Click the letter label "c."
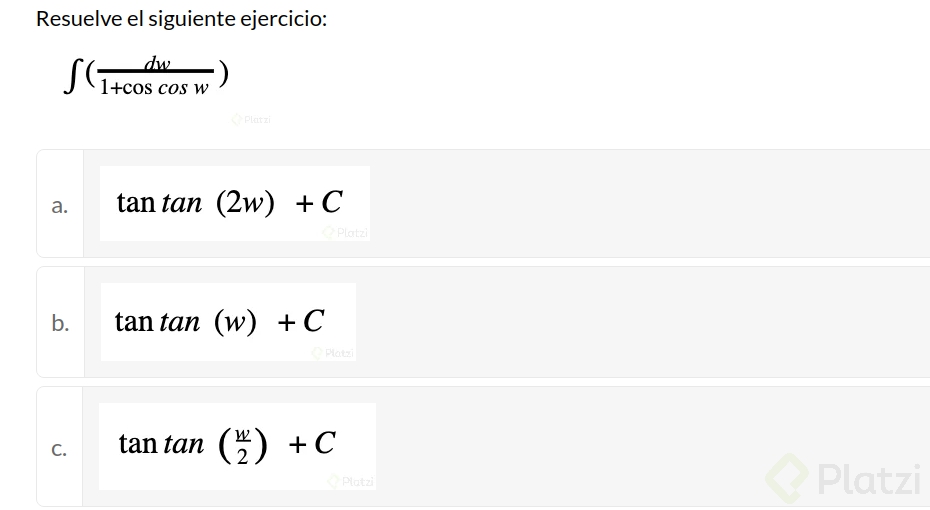 click(60, 449)
